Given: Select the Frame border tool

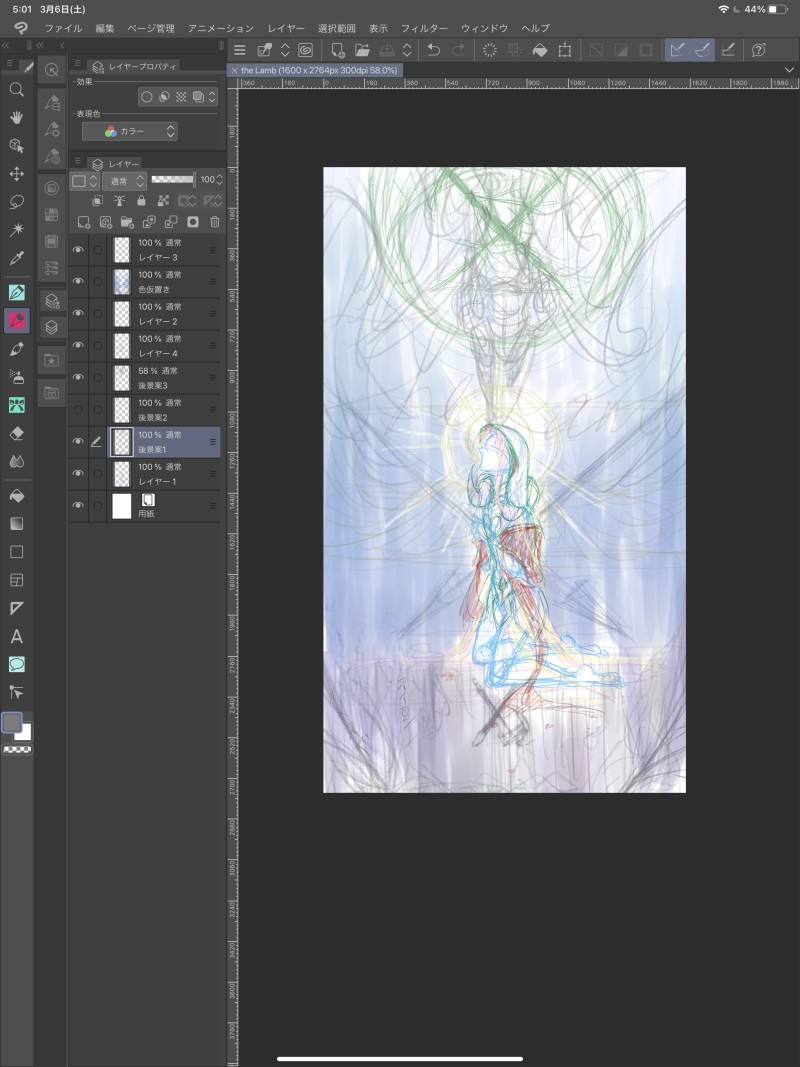Looking at the screenshot, I should point(16,580).
